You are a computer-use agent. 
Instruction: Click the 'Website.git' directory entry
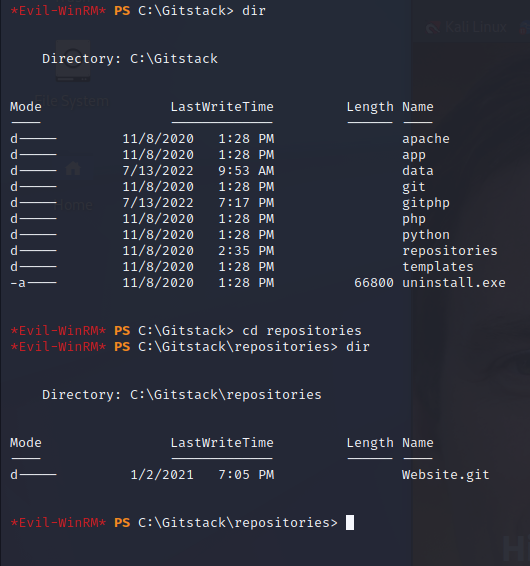(x=446, y=475)
